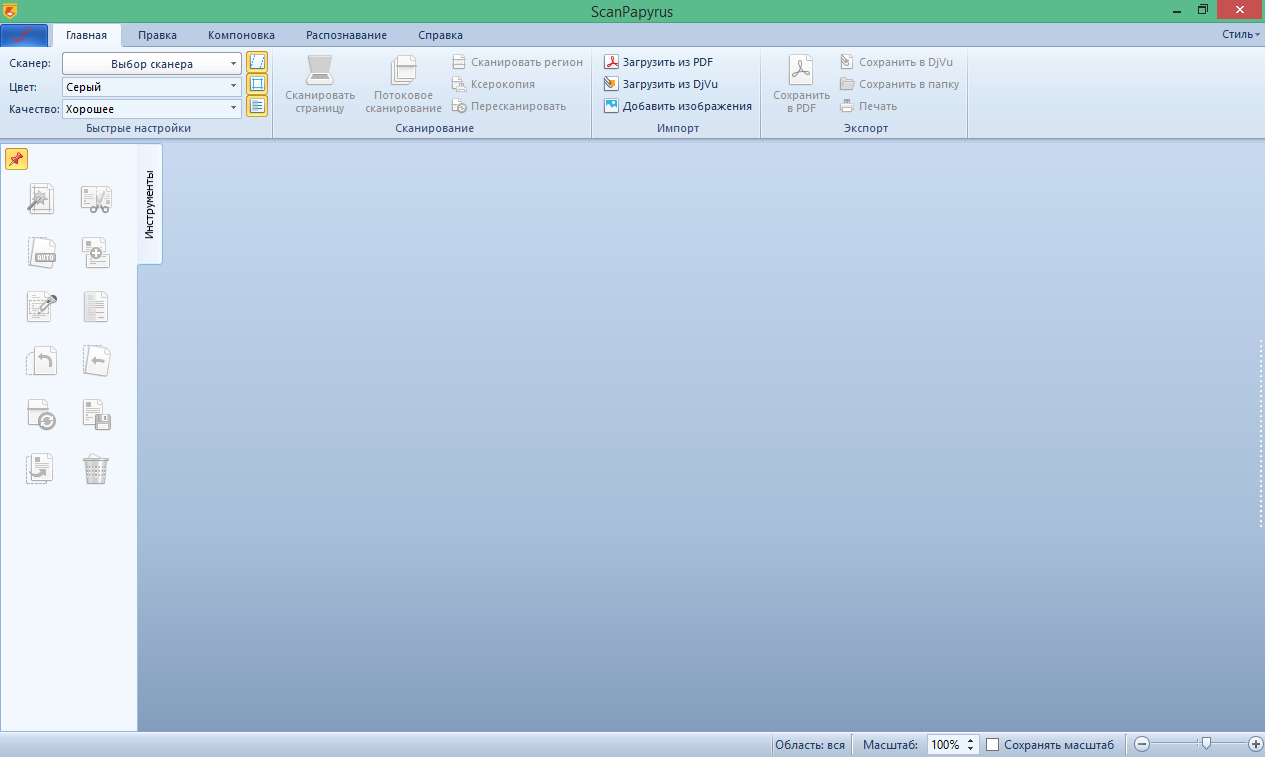The width and height of the screenshot is (1265, 757).
Task: Toggle the Сохранять масштаб checkbox
Action: tap(993, 745)
